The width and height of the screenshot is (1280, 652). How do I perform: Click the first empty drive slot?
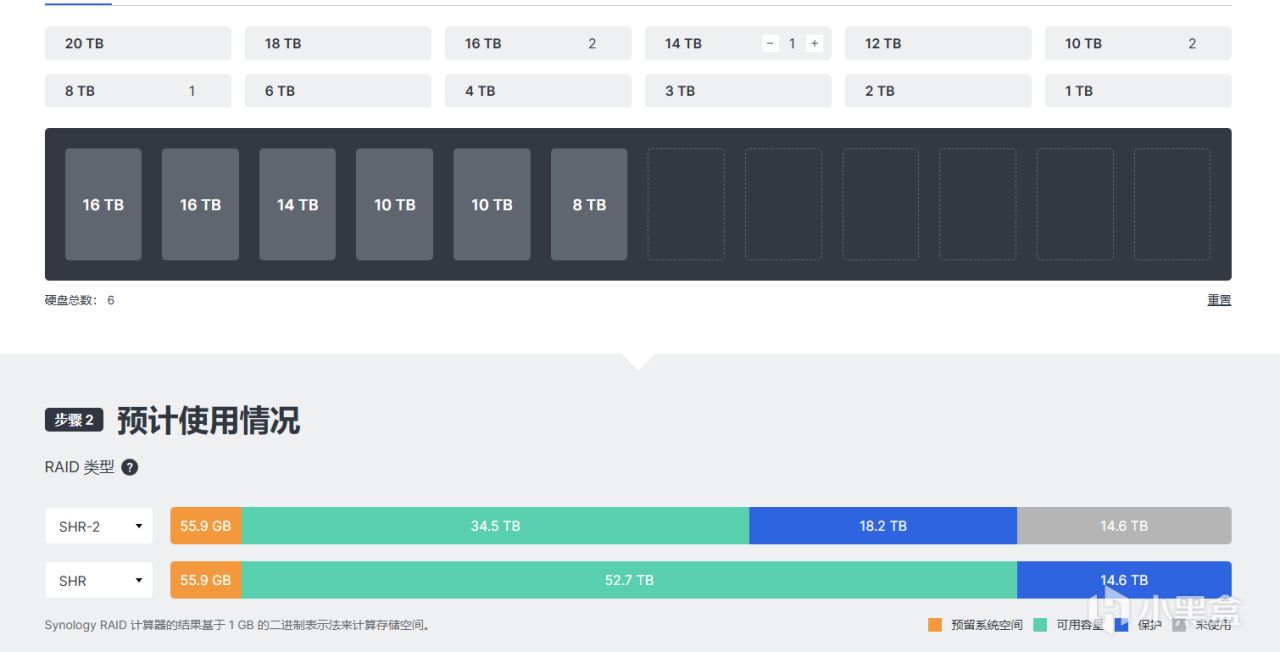[686, 205]
